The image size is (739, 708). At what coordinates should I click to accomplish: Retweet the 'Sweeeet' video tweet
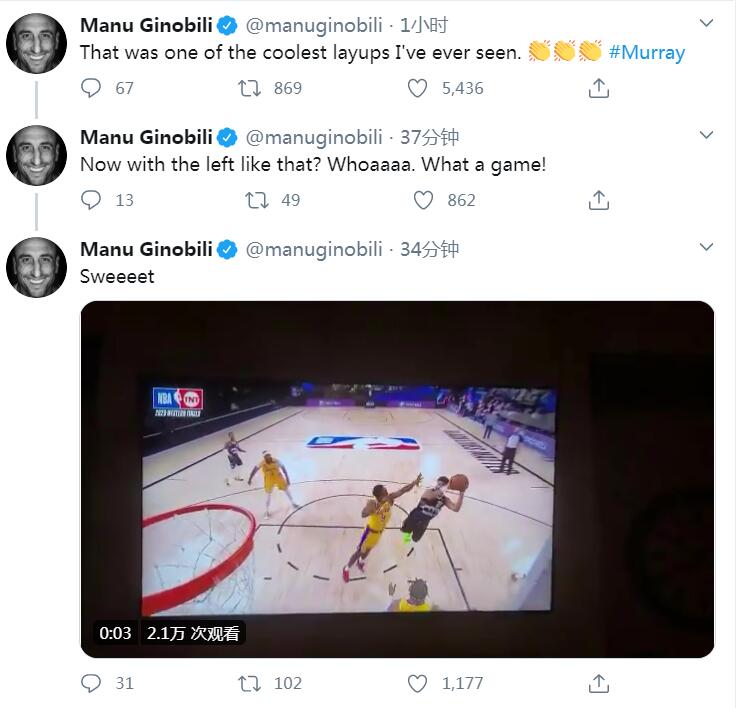(247, 683)
